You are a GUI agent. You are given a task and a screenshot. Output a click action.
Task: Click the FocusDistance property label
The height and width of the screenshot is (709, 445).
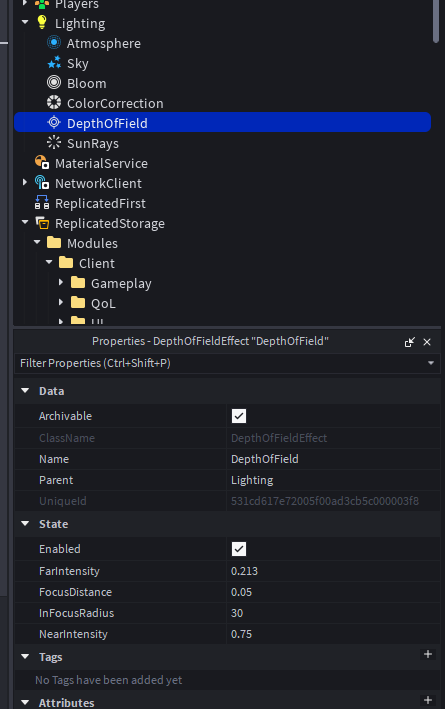point(75,592)
